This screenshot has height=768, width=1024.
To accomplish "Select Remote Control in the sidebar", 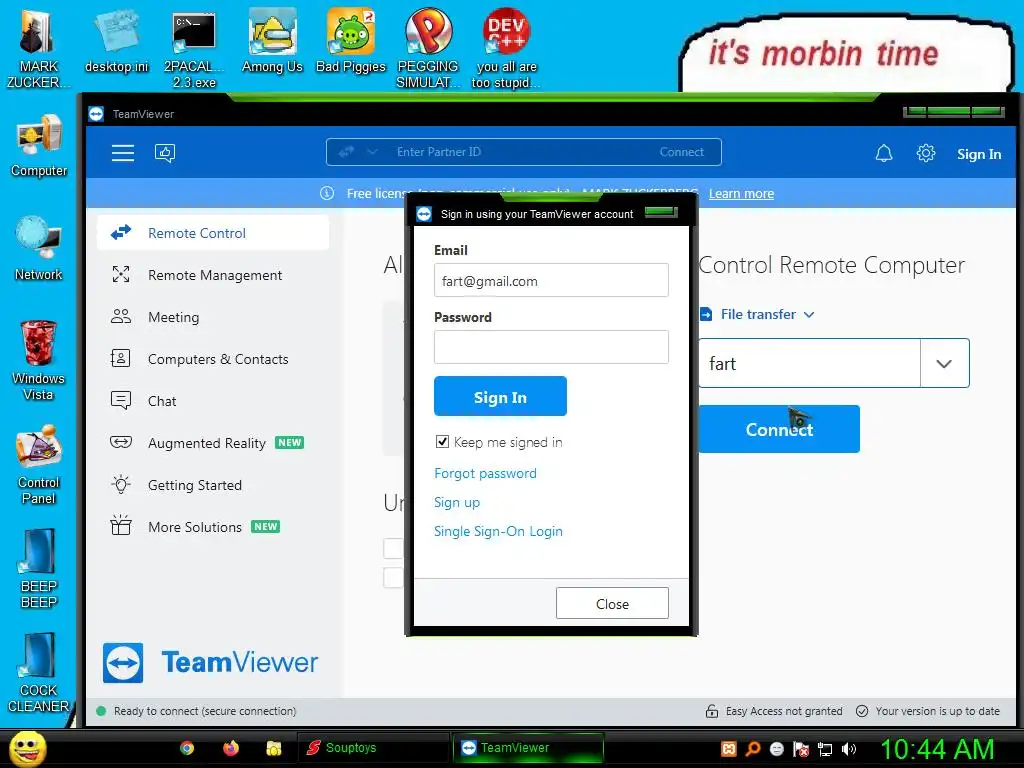I will click(213, 233).
